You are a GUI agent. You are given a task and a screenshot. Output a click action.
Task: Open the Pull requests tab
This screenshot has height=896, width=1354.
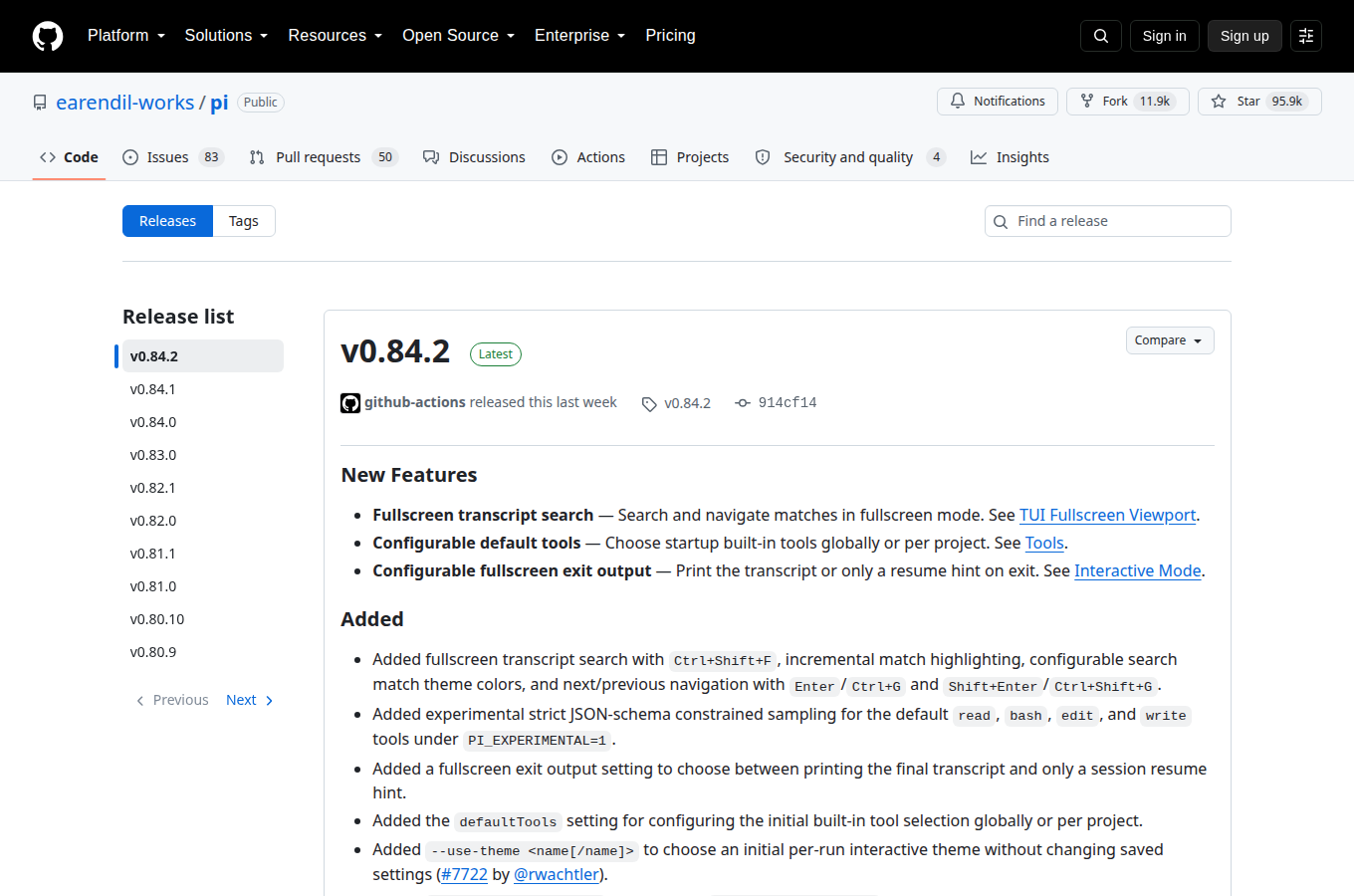point(324,157)
